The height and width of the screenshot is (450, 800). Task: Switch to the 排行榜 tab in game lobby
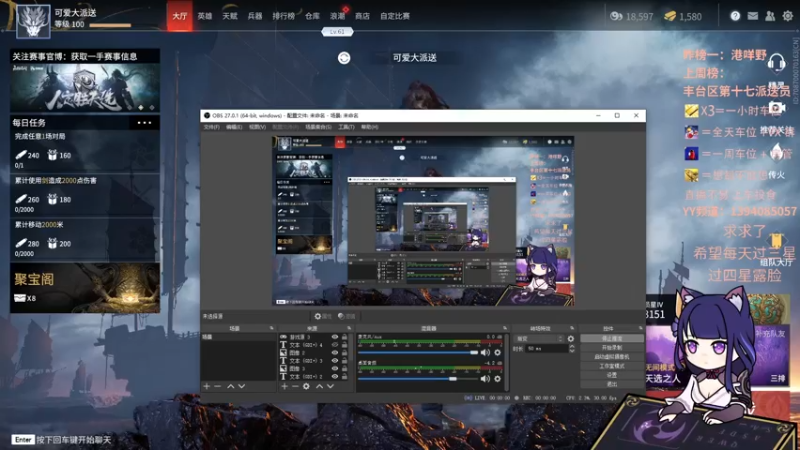[x=284, y=16]
